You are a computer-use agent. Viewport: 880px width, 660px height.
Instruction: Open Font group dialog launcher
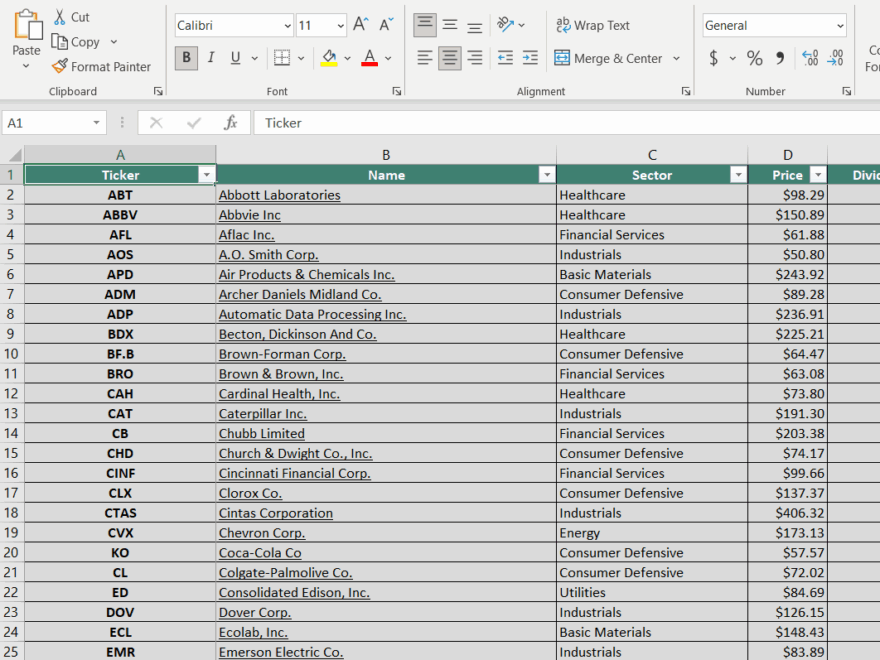[x=397, y=91]
